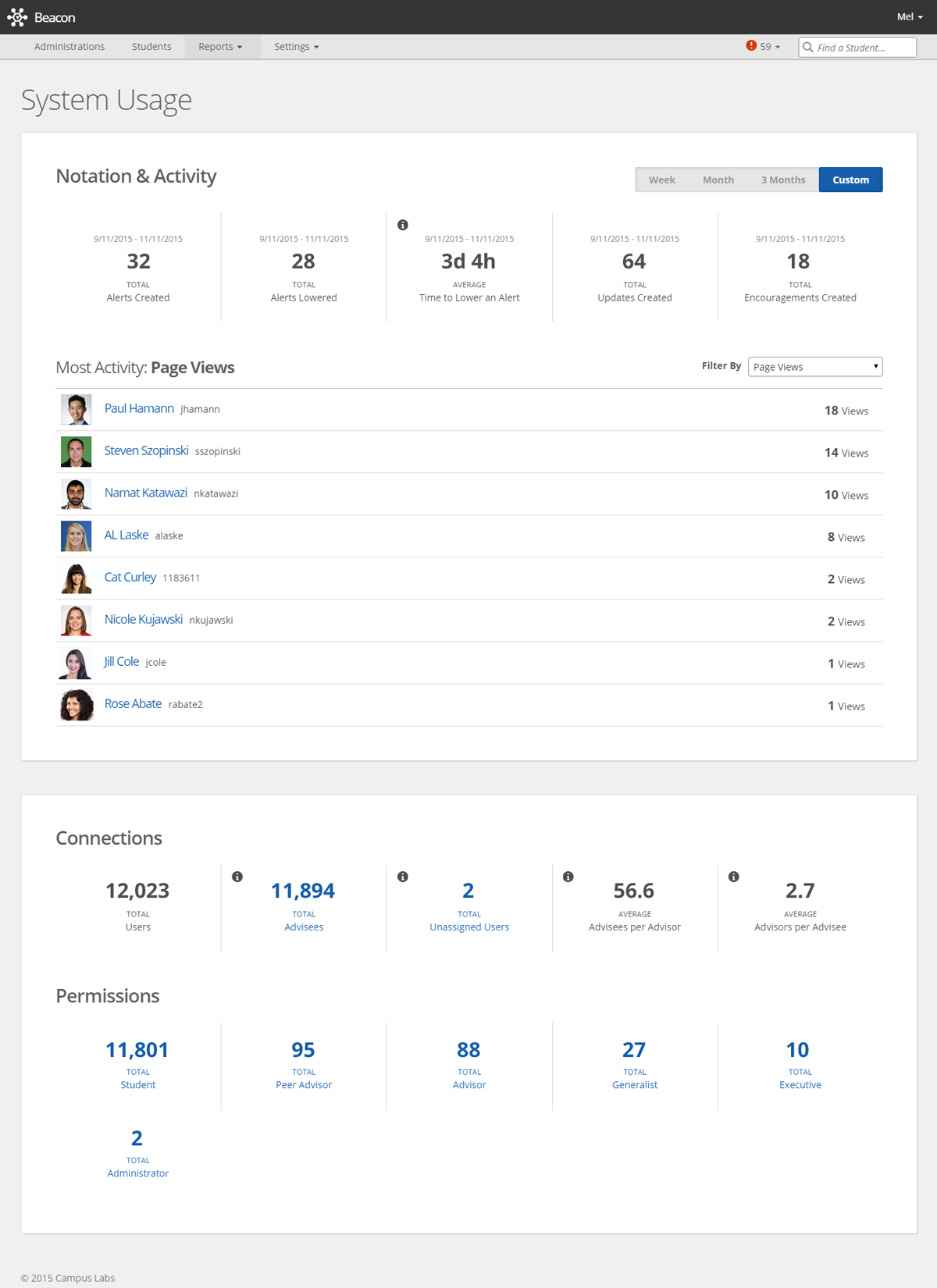Click the username 'nkatawazi'

(216, 493)
